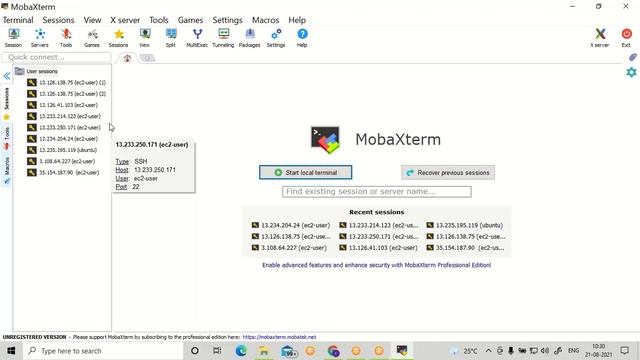640x360 pixels.
Task: Click the paperclip attachment icon
Action: click(633, 57)
